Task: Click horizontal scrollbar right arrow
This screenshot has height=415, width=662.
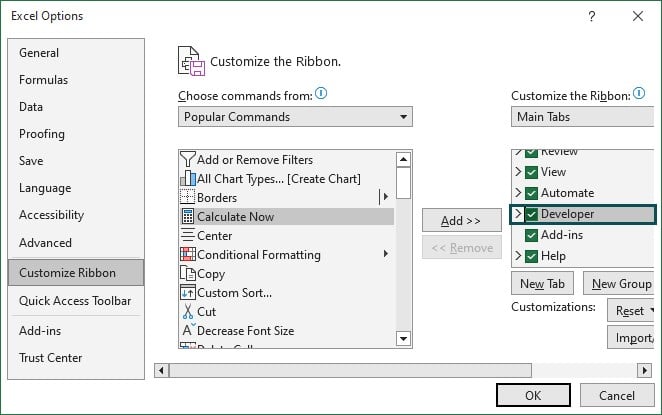Action: point(644,370)
